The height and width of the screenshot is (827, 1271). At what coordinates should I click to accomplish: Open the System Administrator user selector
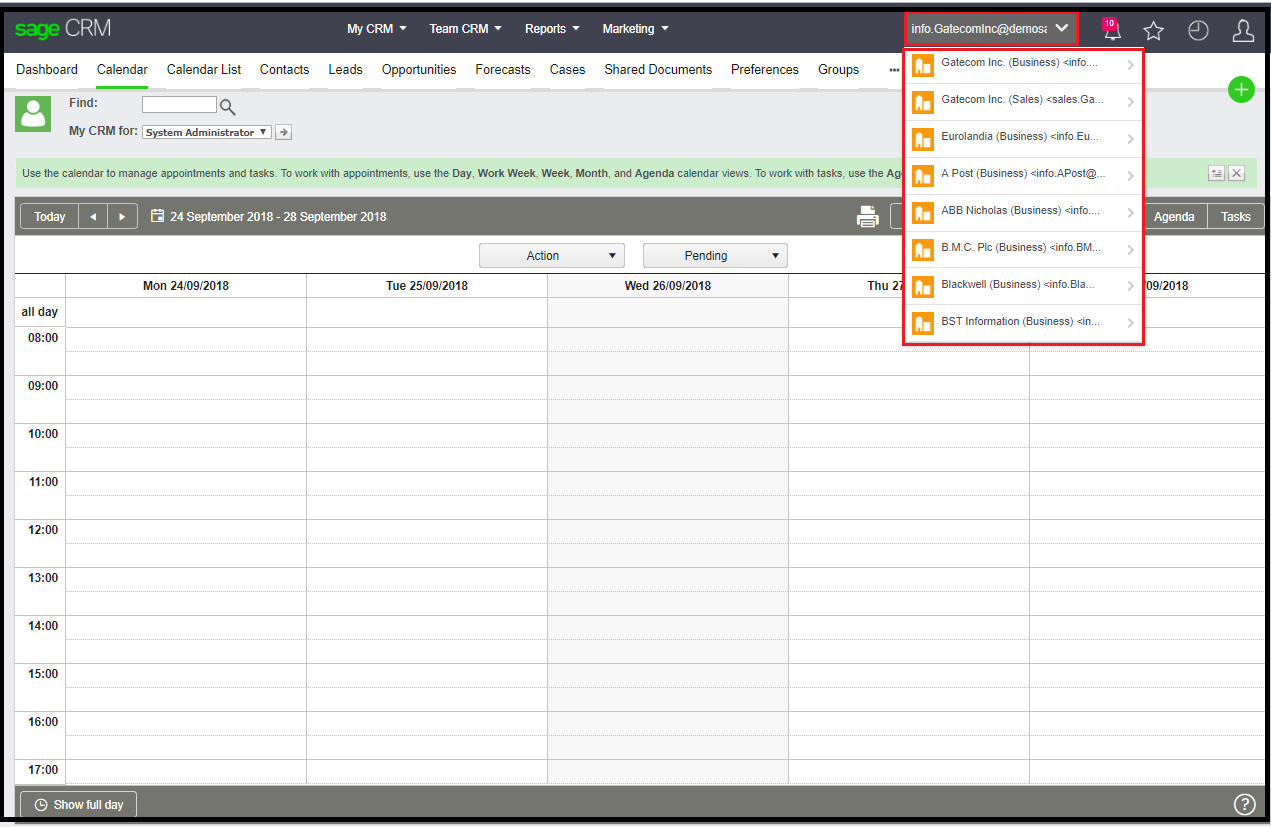tap(206, 132)
